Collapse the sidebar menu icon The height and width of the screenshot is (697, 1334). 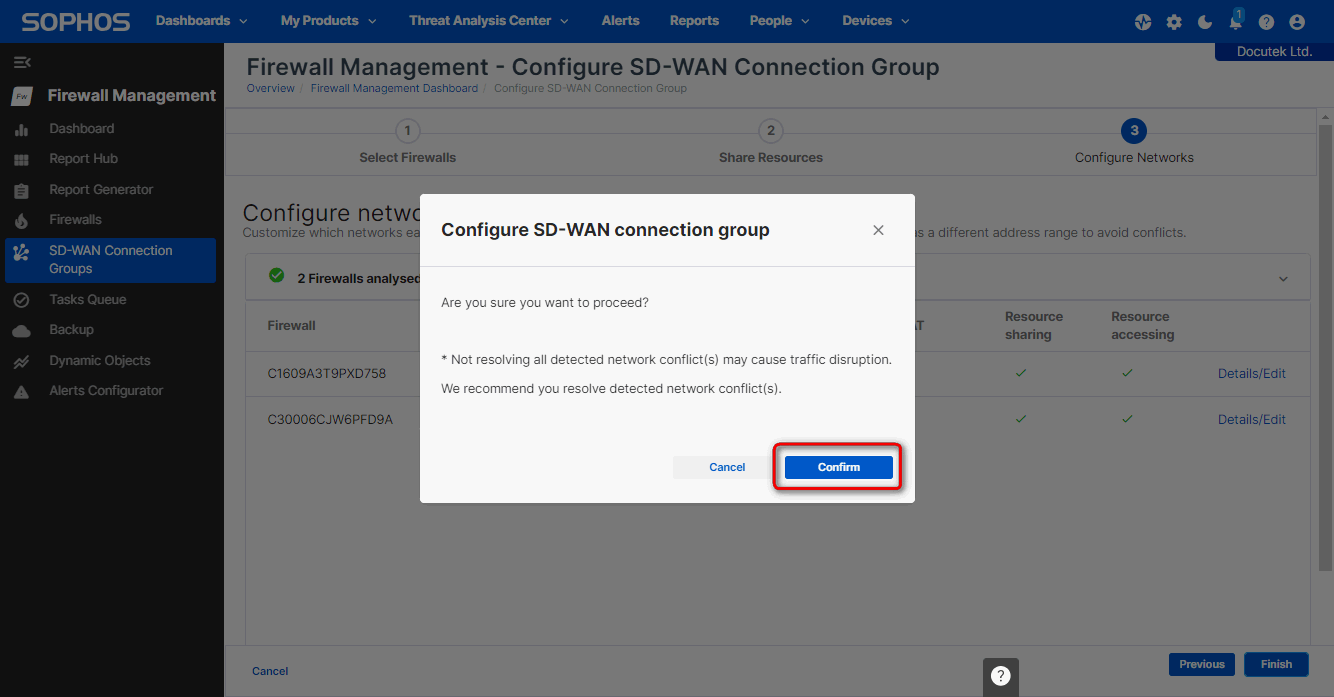point(21,62)
